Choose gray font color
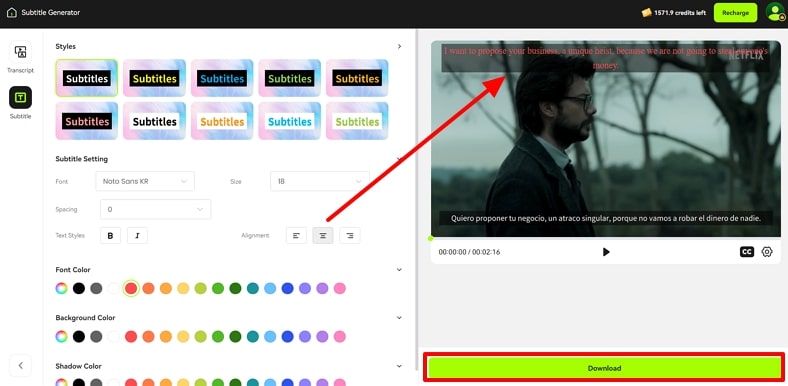This screenshot has height=386, width=788. point(96,288)
